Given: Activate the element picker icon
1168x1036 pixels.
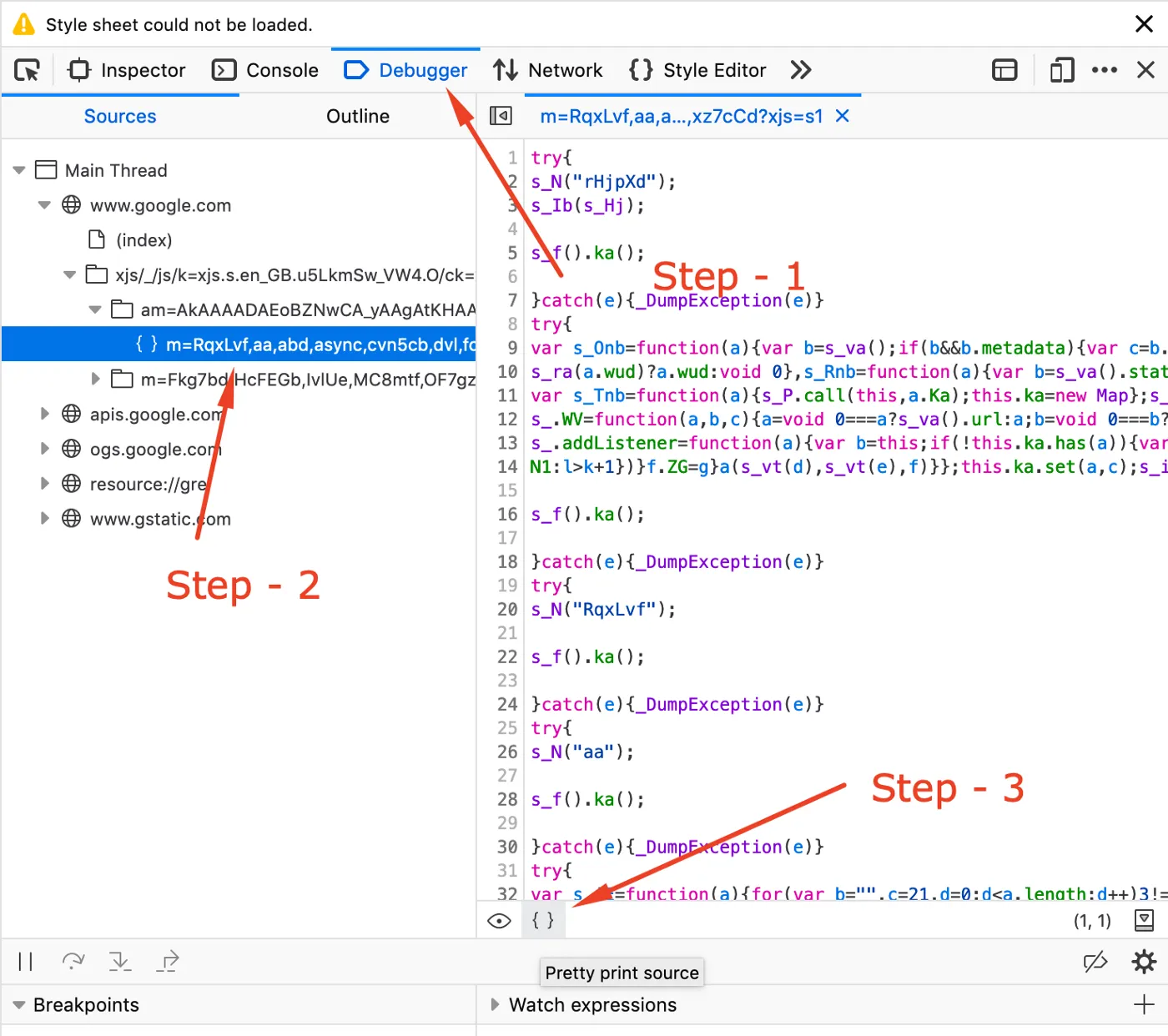Looking at the screenshot, I should [x=28, y=70].
